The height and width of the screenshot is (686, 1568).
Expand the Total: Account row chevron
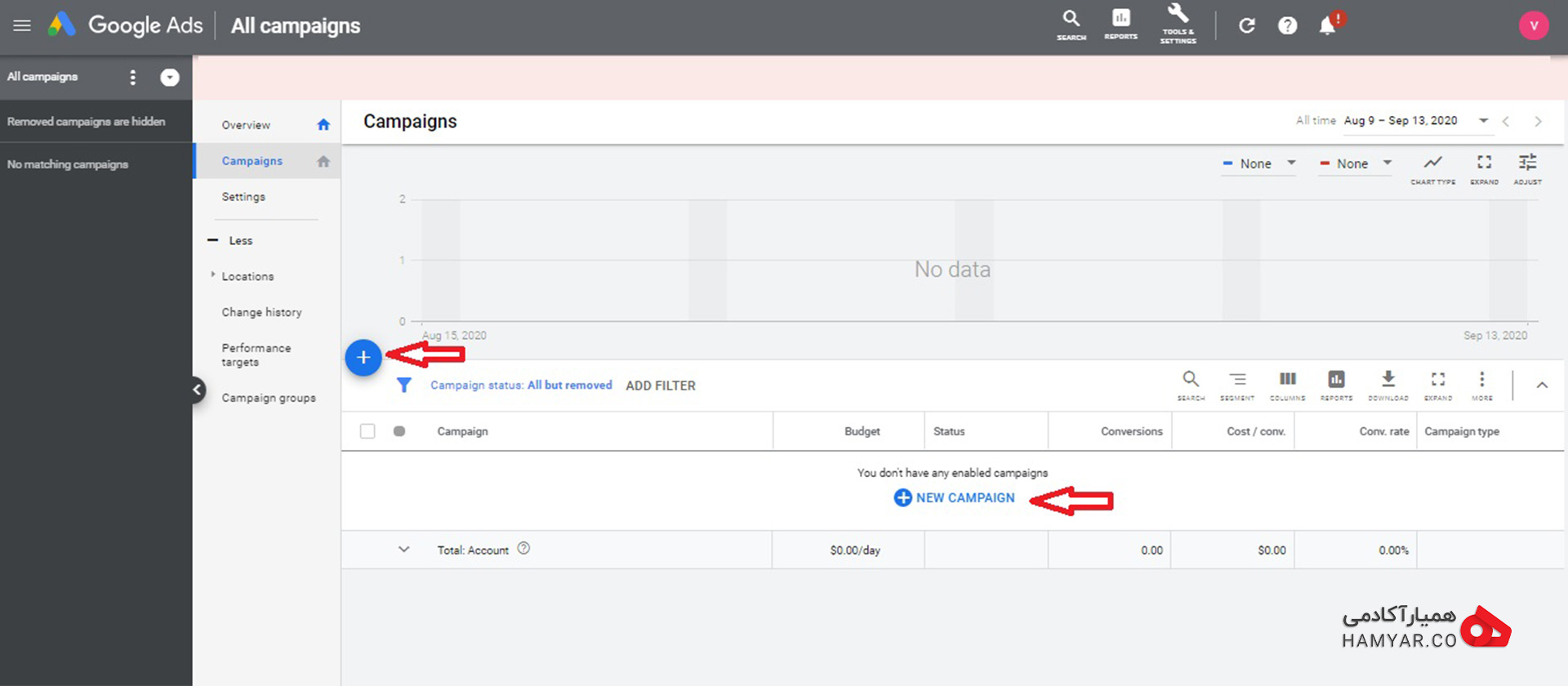pos(403,550)
